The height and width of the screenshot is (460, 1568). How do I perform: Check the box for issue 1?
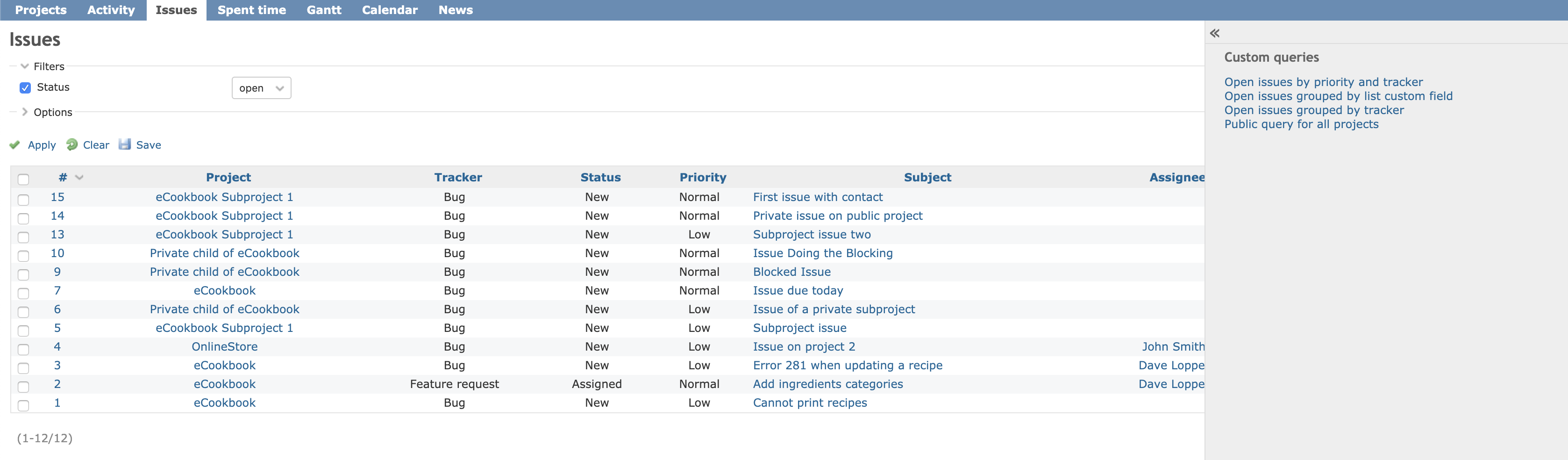pyautogui.click(x=23, y=405)
